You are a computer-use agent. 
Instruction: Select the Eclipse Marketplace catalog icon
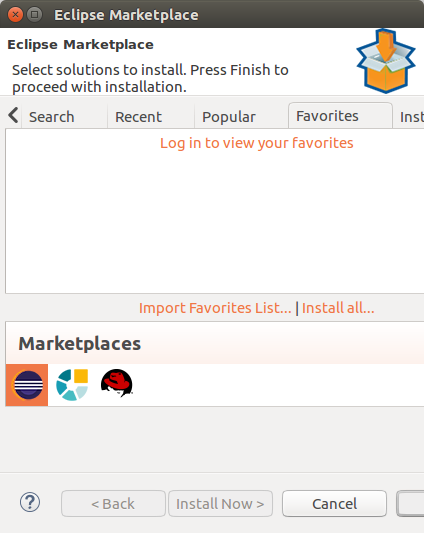click(x=27, y=385)
